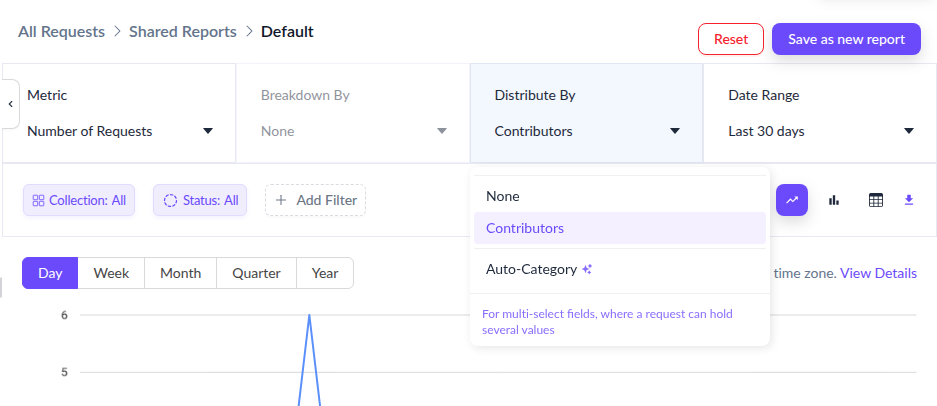
Task: Click the Reset button
Action: click(x=731, y=39)
